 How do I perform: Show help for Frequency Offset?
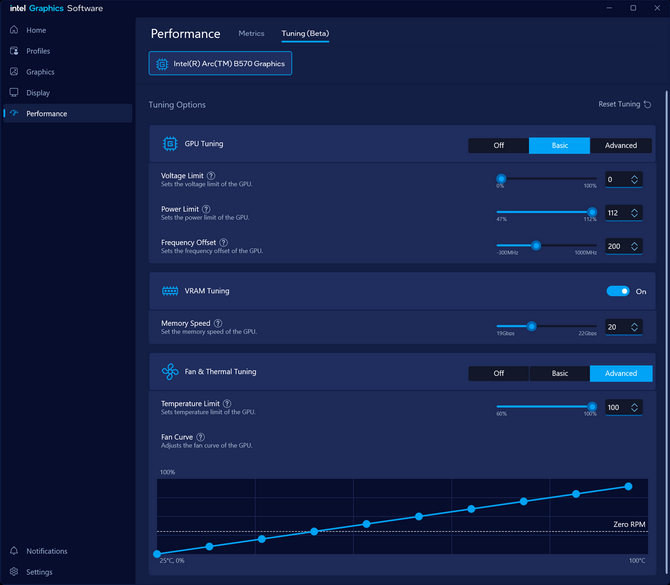tap(223, 242)
